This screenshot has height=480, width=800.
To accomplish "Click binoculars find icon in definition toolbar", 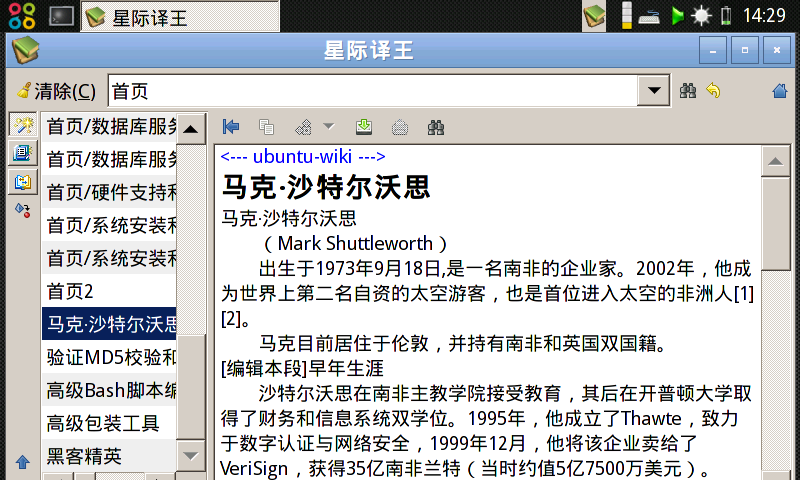I will click(435, 127).
